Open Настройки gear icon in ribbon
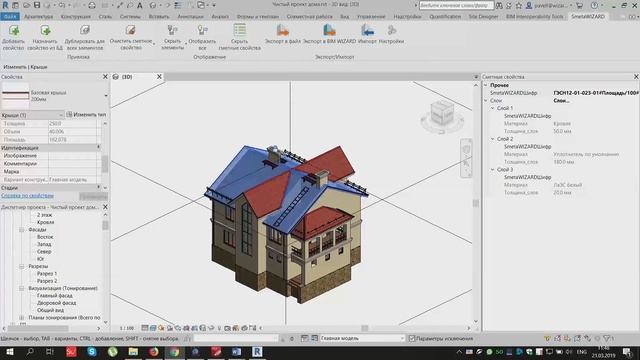Image resolution: width=640 pixels, height=360 pixels. click(391, 30)
